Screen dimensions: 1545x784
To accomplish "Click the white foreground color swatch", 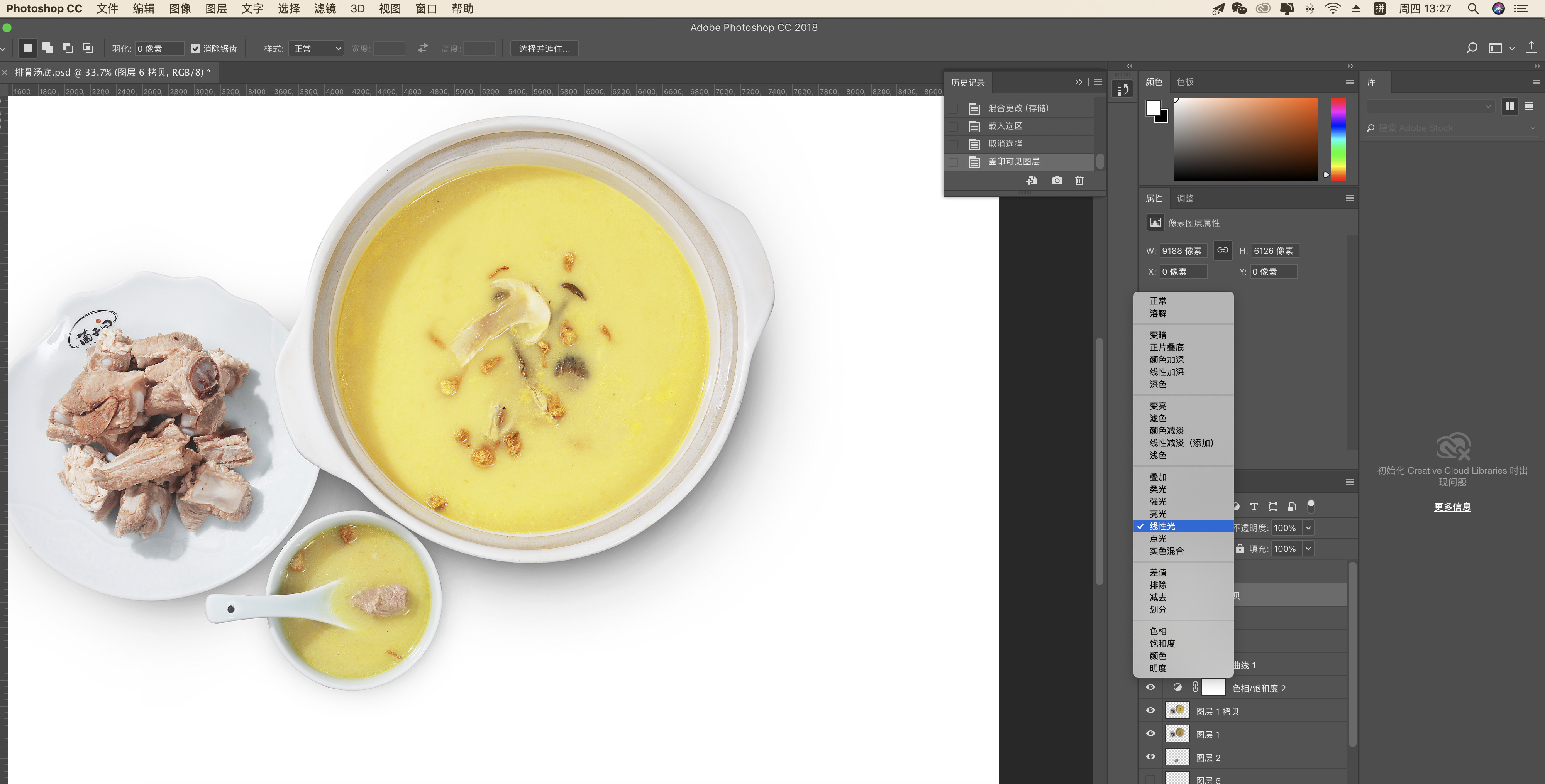I will point(1152,107).
